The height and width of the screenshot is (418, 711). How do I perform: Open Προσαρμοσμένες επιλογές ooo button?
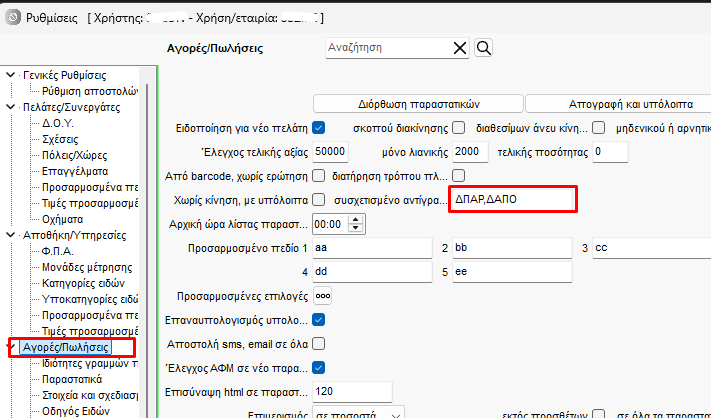tap(323, 296)
